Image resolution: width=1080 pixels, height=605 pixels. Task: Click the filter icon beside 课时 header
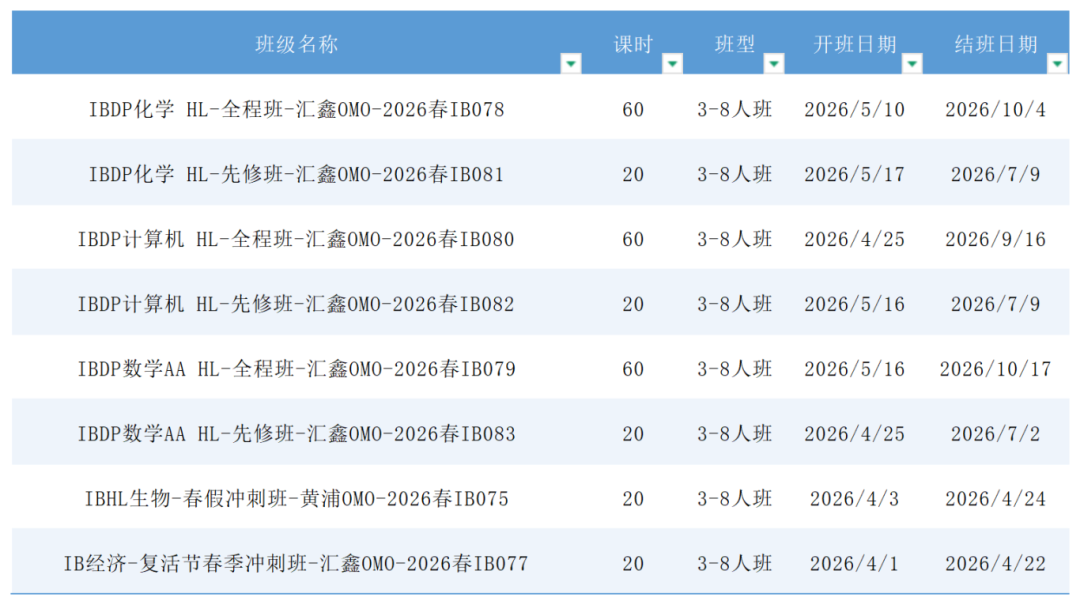tap(672, 63)
